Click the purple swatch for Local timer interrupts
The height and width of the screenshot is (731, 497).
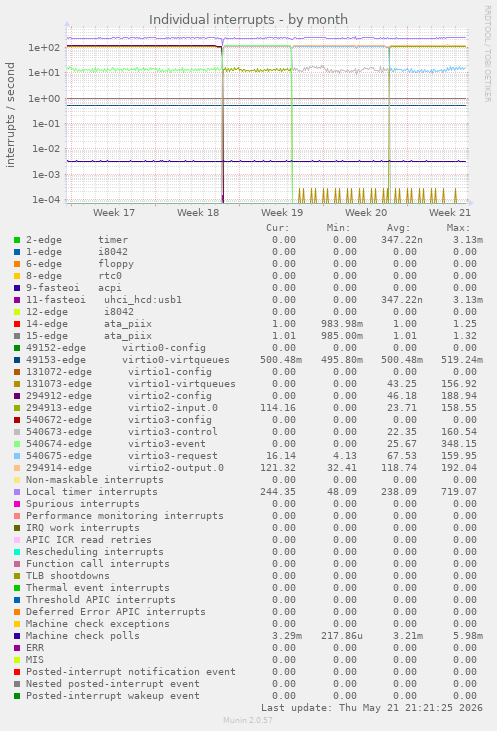coord(17,492)
